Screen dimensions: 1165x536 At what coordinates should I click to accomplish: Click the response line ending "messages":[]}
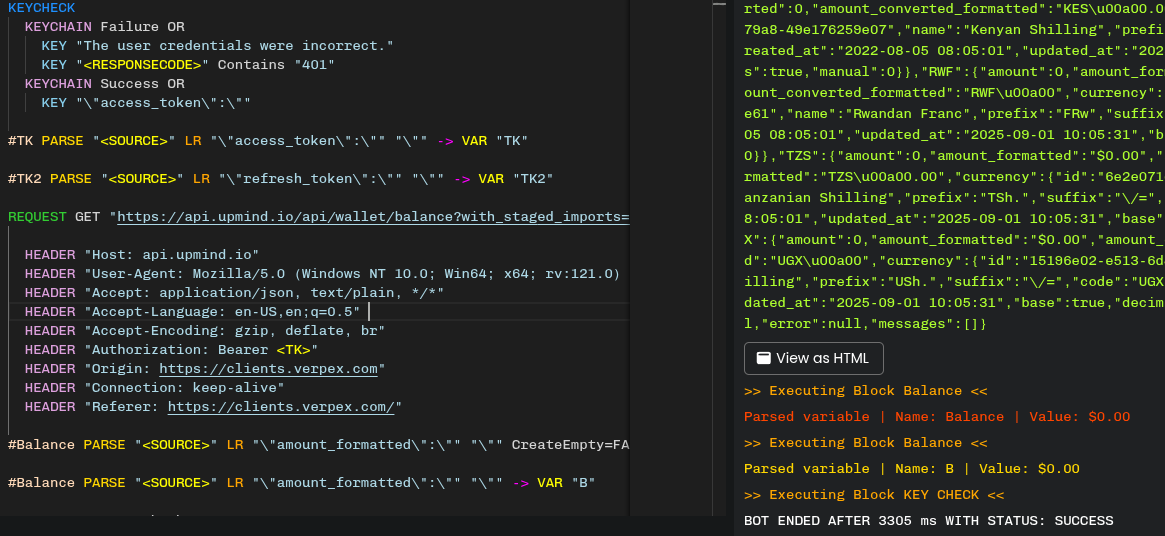click(865, 324)
